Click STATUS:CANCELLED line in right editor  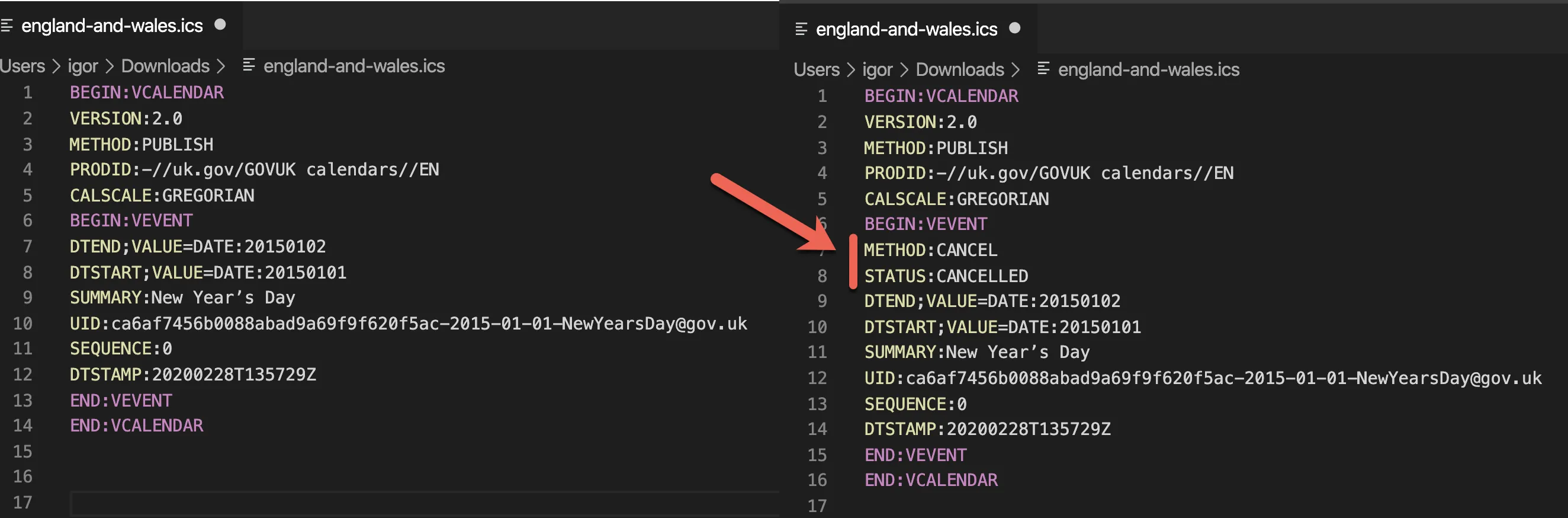[946, 276]
